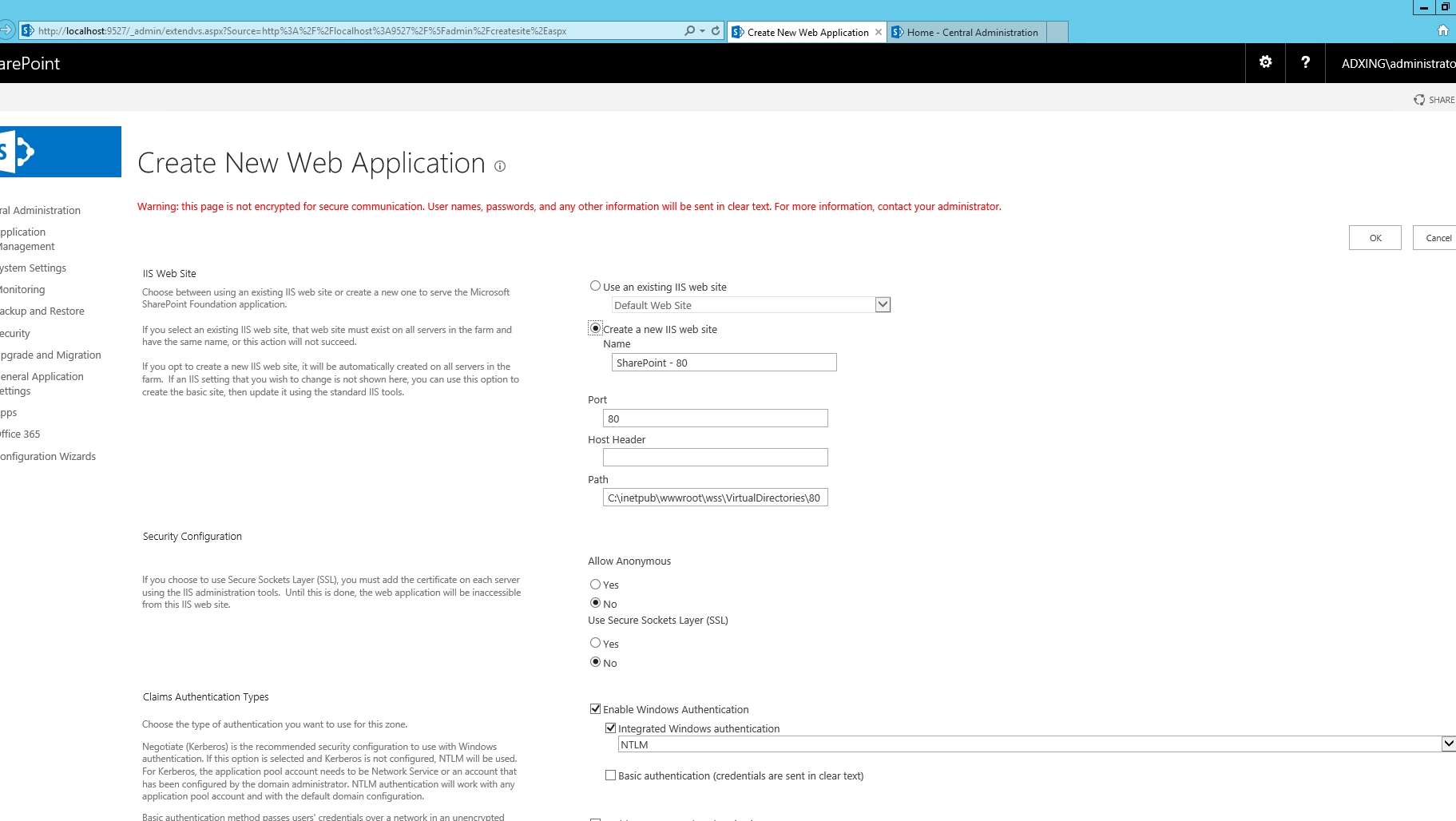The width and height of the screenshot is (1456, 821).
Task: Click the SharePoint favicon in the address bar
Action: click(x=28, y=31)
